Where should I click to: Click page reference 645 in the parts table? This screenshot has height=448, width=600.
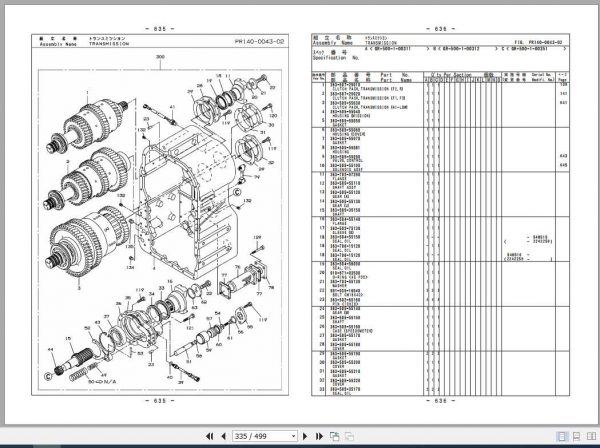(564, 165)
